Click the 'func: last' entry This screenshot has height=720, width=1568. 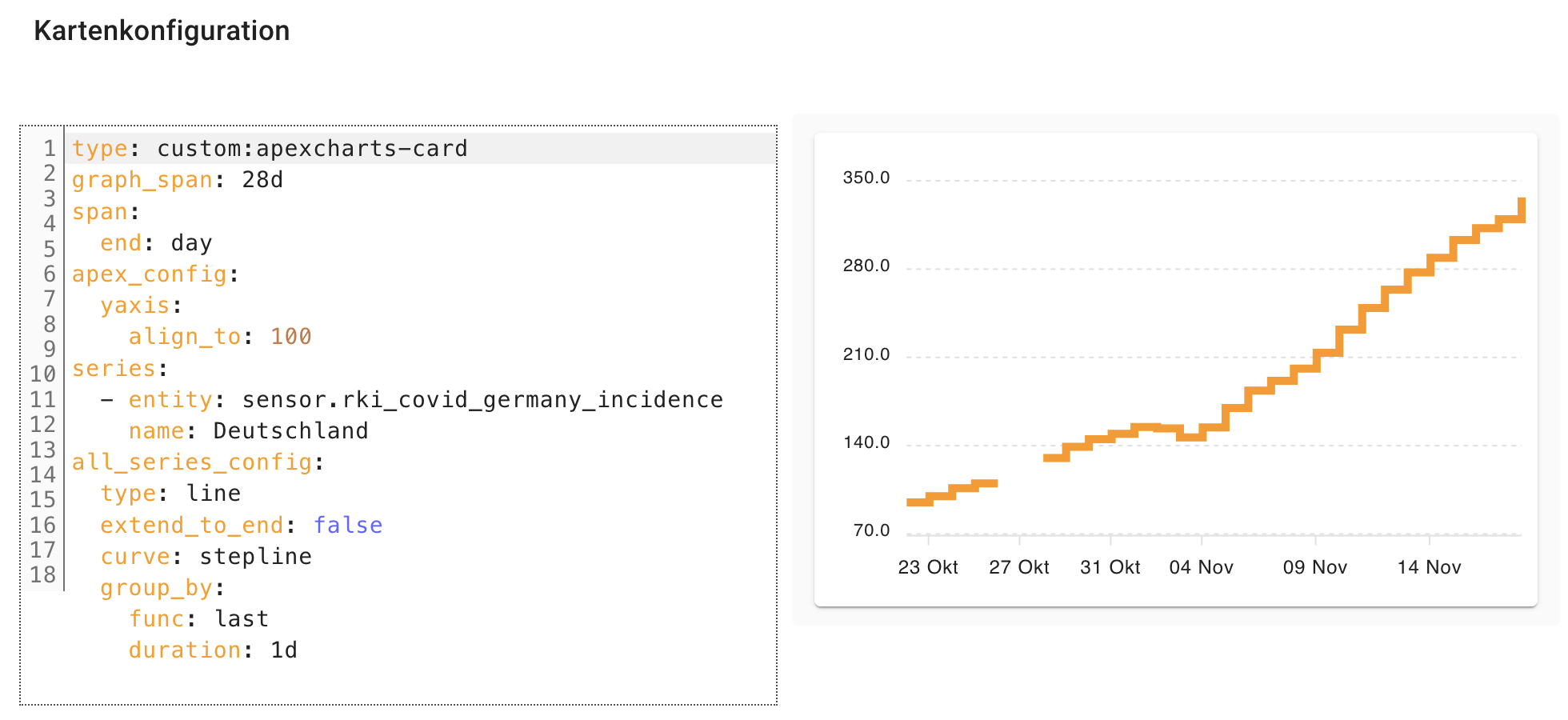point(198,618)
